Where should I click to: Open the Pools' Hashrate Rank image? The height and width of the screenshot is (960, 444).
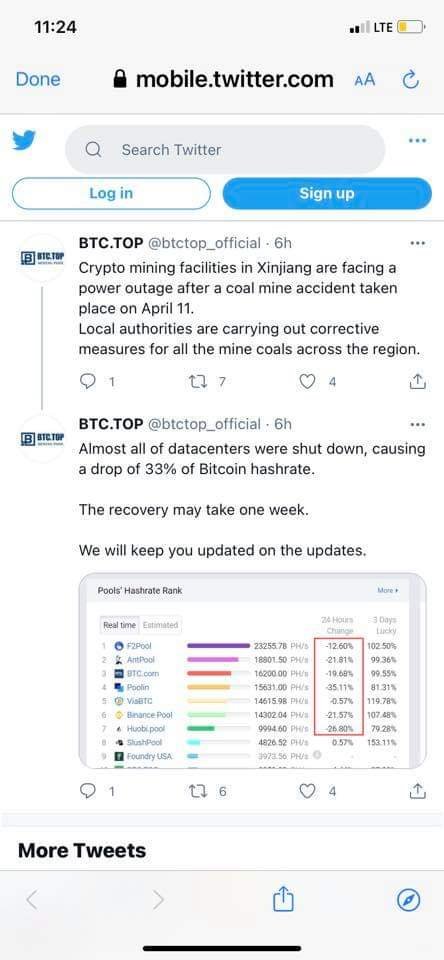point(252,670)
